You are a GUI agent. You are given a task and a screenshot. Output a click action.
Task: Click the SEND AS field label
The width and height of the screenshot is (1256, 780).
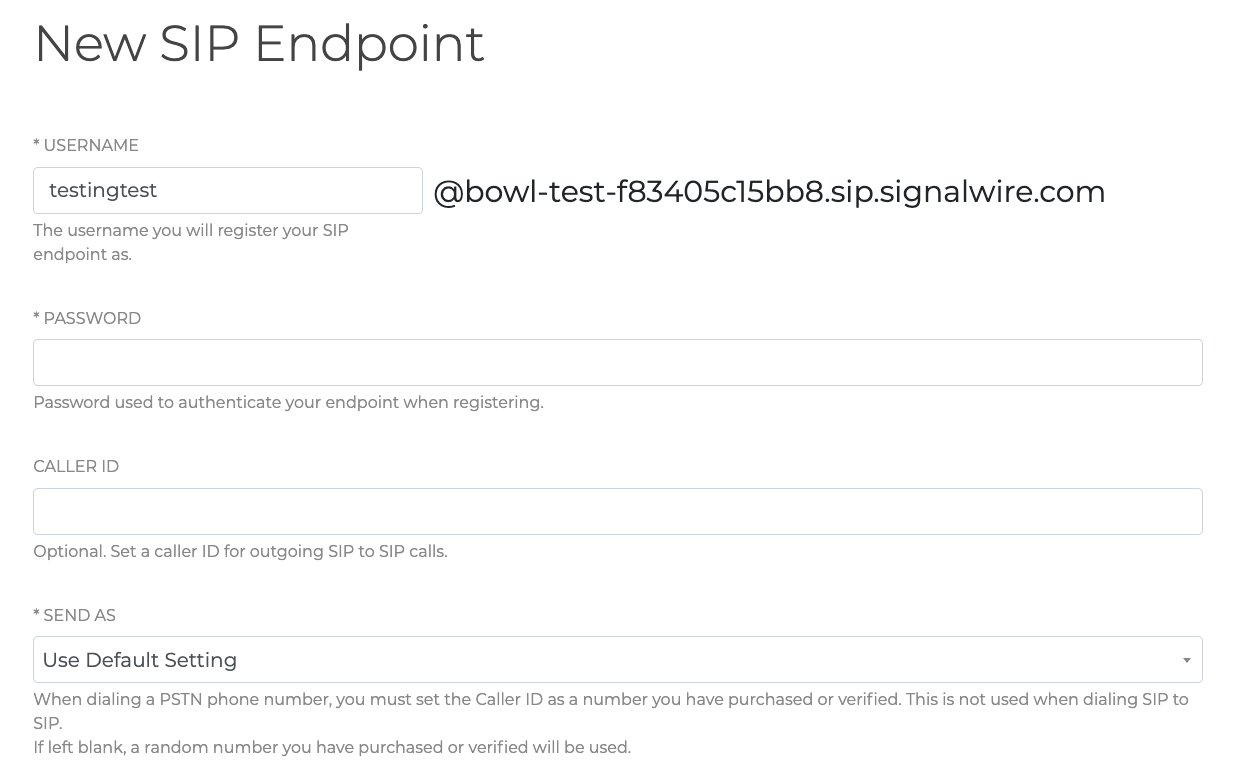[81, 615]
